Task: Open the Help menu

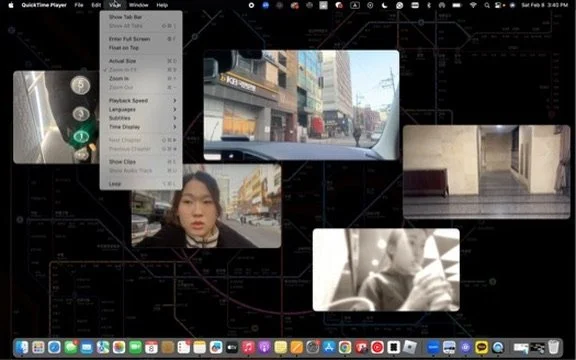Action: (162, 5)
